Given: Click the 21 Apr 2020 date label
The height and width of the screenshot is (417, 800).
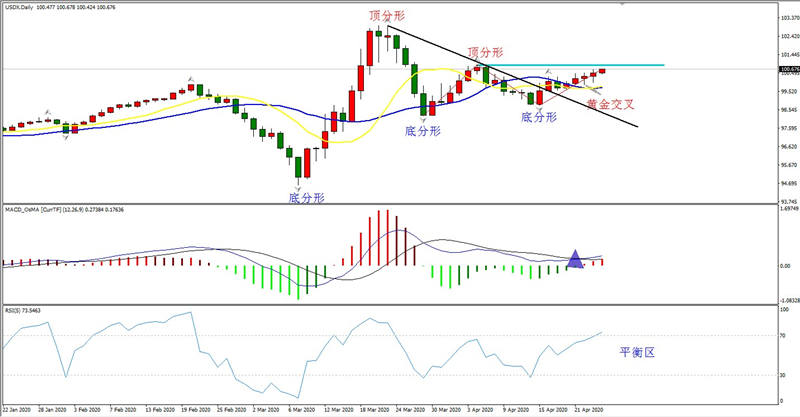Looking at the screenshot, I should point(589,410).
